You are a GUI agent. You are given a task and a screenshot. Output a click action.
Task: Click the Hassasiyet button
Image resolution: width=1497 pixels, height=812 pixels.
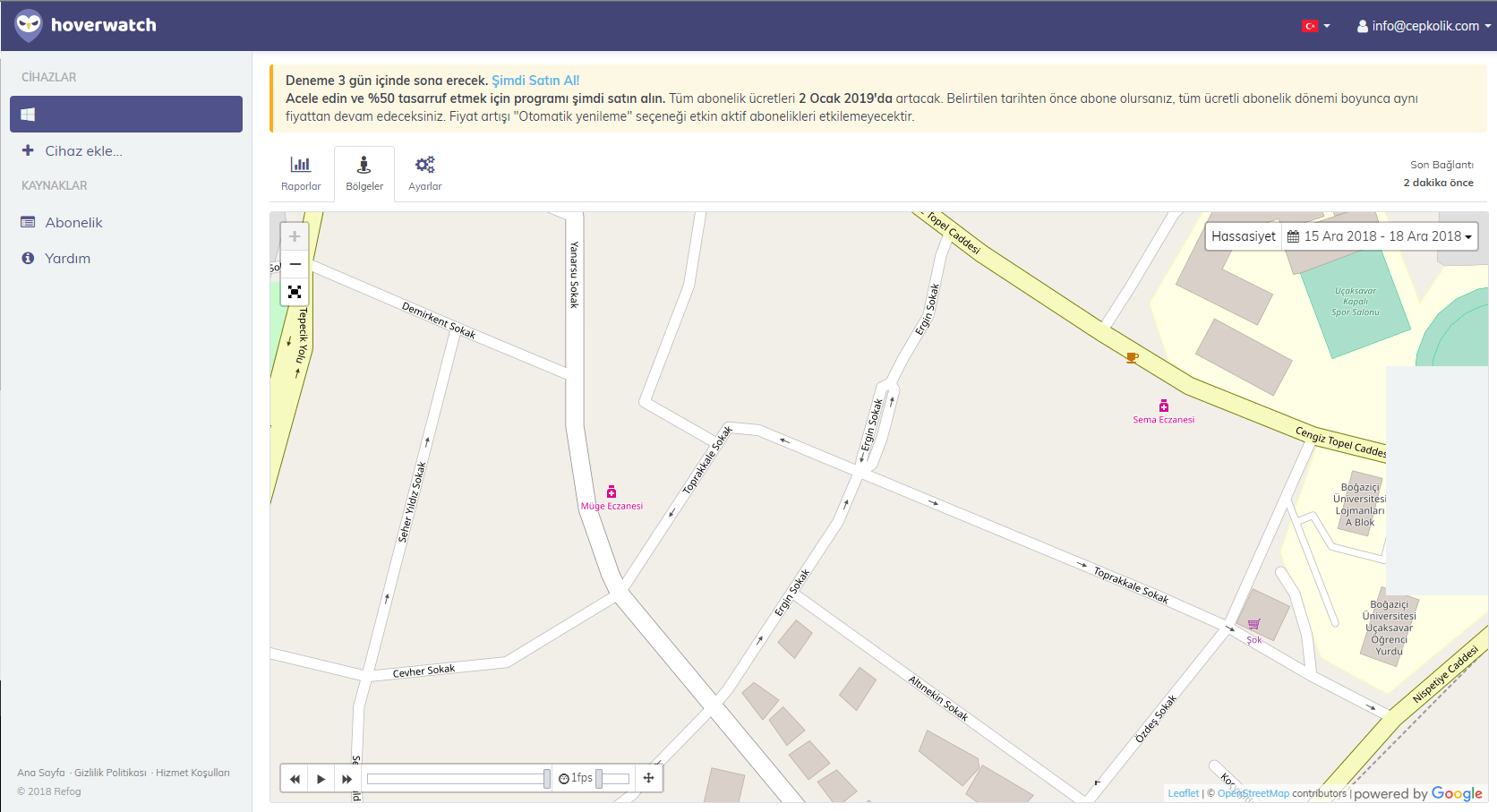coord(1243,236)
